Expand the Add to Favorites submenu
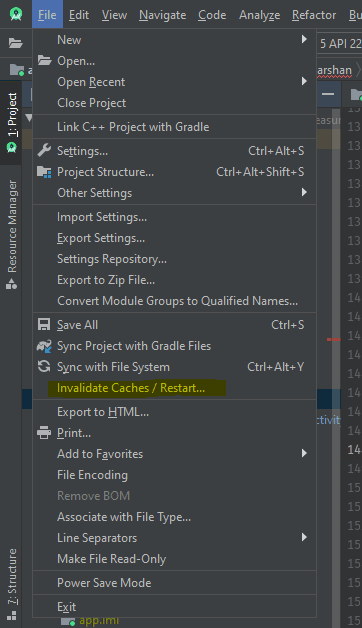362x628 pixels. (x=304, y=453)
